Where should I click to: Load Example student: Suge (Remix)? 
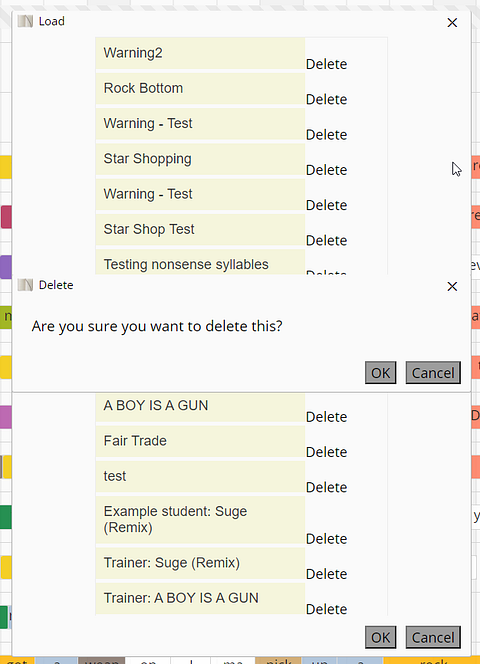[200, 520]
